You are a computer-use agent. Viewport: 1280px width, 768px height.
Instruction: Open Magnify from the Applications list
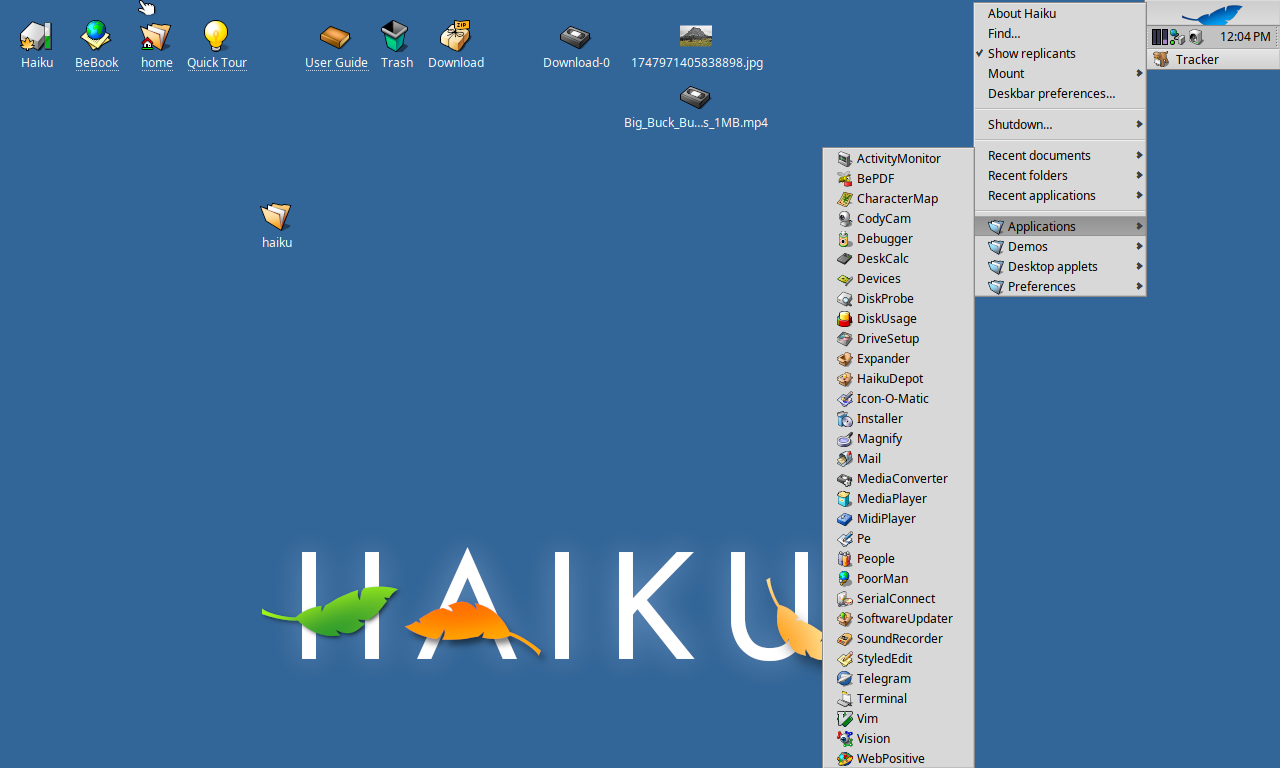click(x=898, y=438)
